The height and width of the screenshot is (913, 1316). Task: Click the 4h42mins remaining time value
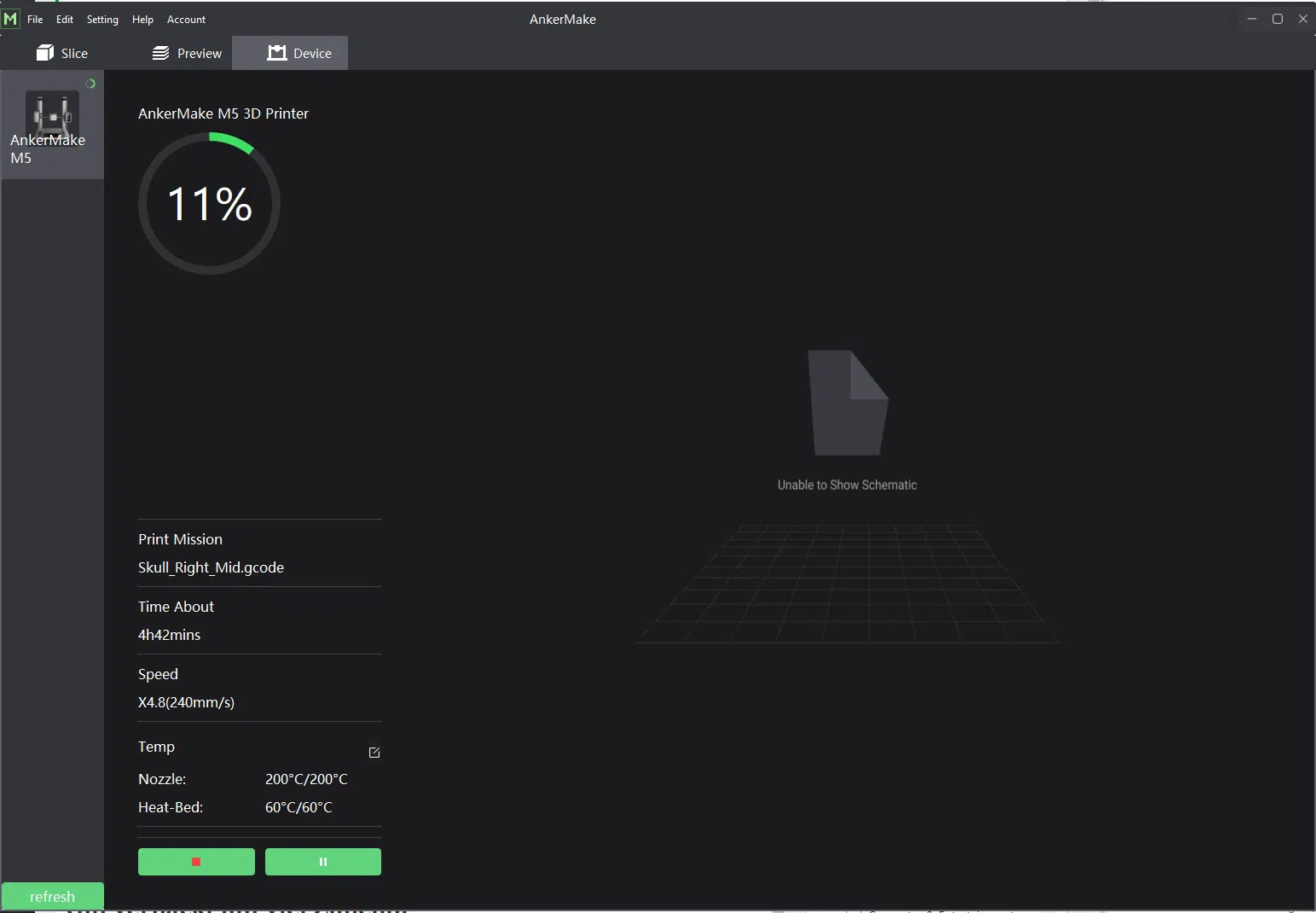tap(169, 635)
